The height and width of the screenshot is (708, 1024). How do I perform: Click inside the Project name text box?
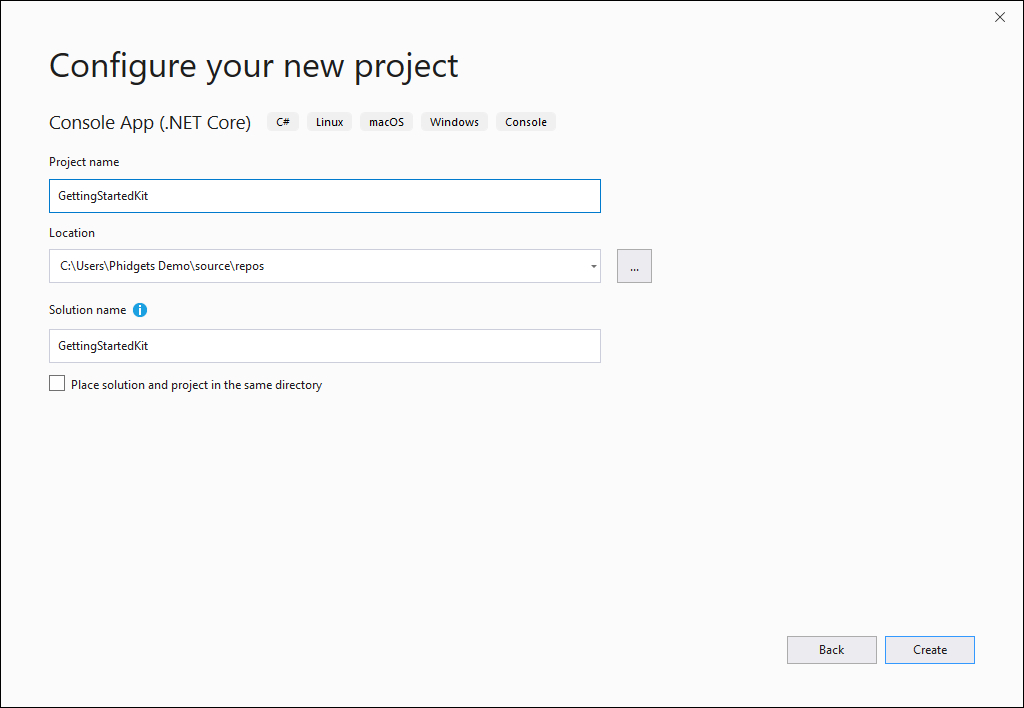[x=324, y=196]
